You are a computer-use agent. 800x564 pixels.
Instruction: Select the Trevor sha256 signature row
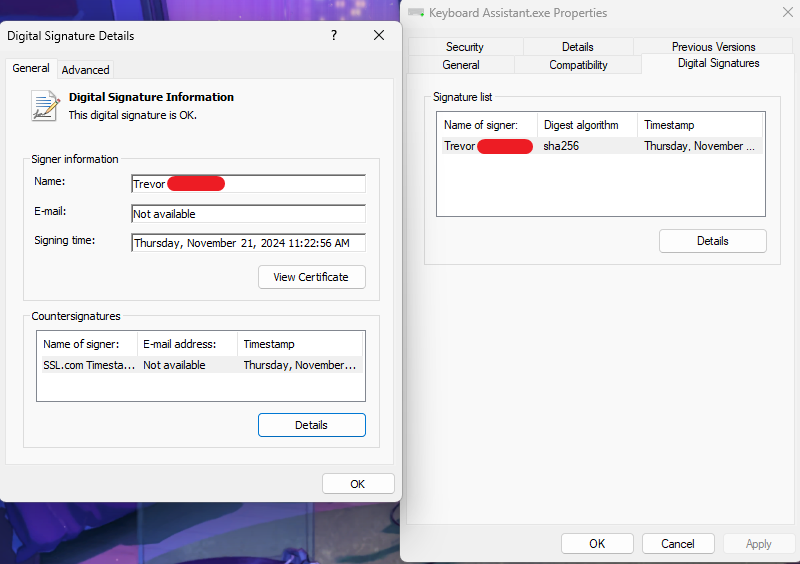point(600,146)
